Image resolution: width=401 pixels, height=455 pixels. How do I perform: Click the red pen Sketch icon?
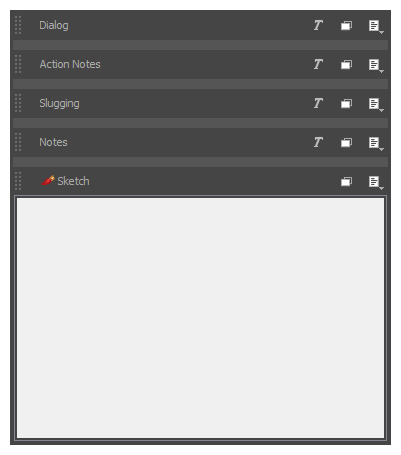tap(48, 180)
